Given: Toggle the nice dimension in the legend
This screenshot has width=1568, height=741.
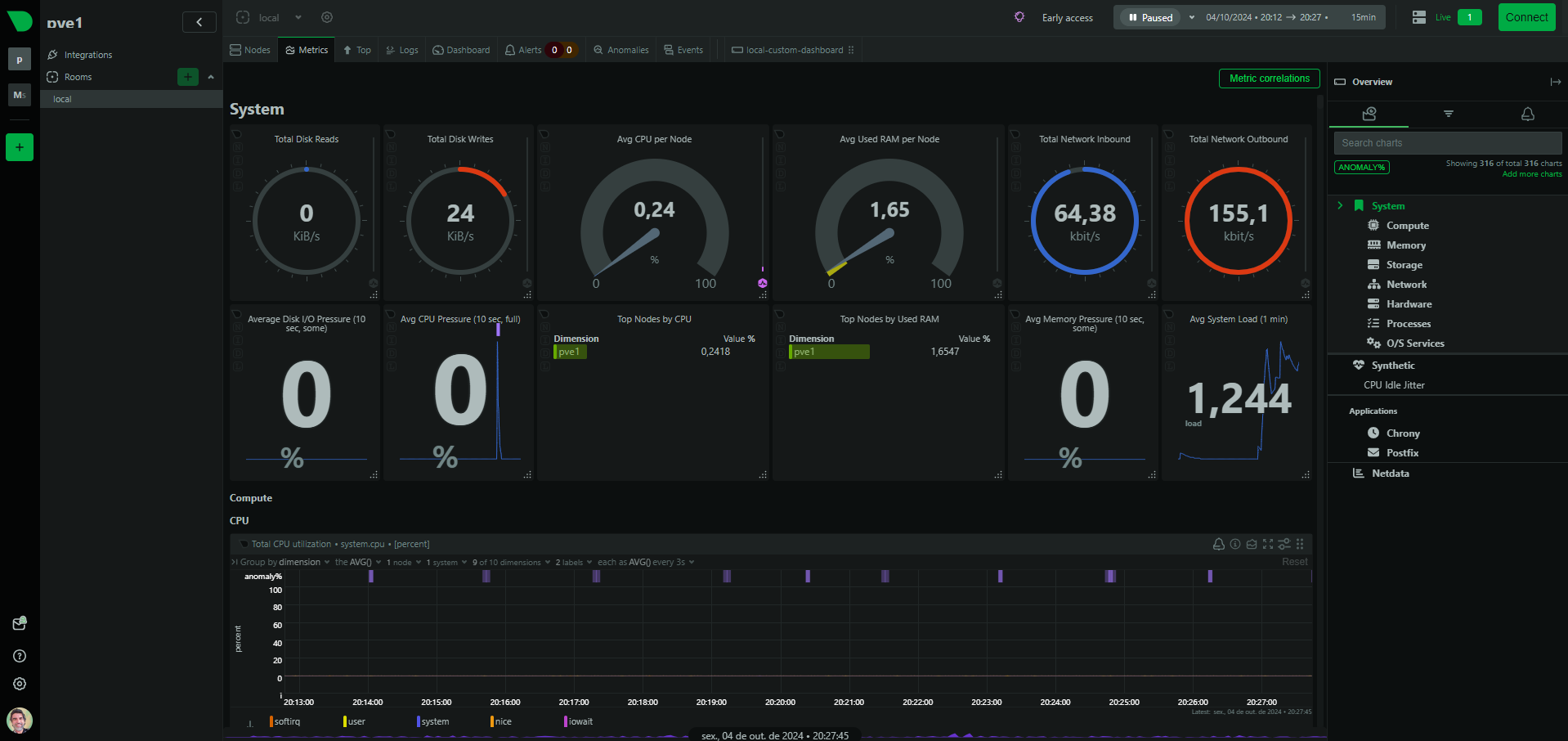Looking at the screenshot, I should tap(501, 721).
